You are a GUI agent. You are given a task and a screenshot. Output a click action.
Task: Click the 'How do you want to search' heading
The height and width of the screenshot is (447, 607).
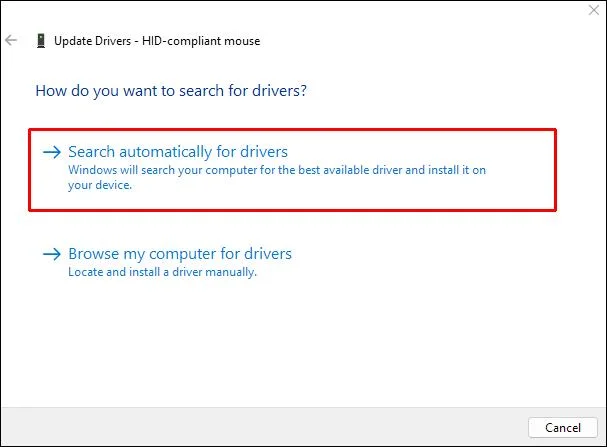171,90
